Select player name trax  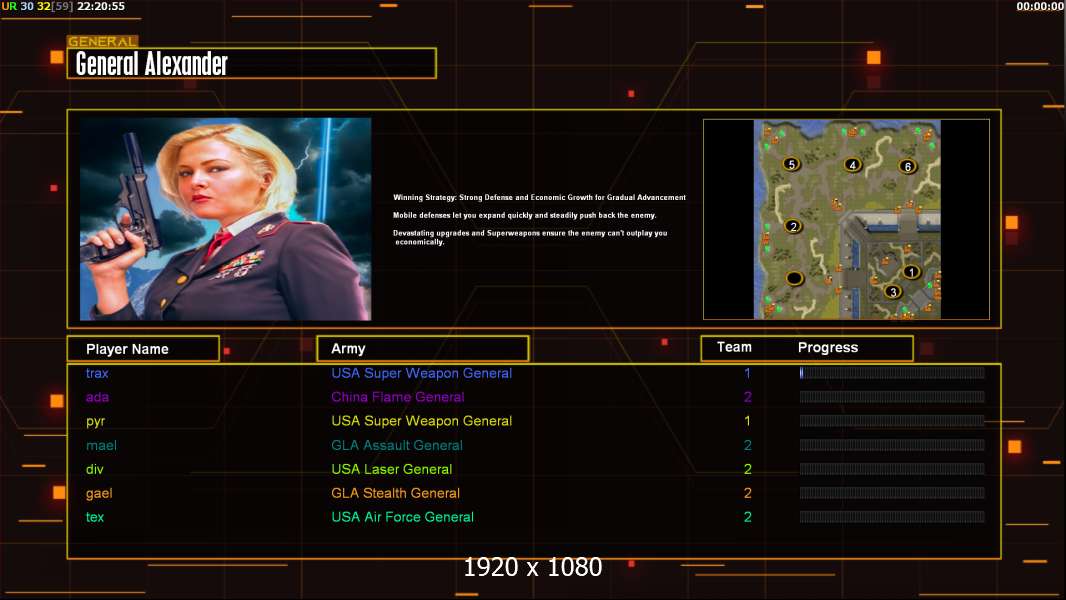(97, 373)
